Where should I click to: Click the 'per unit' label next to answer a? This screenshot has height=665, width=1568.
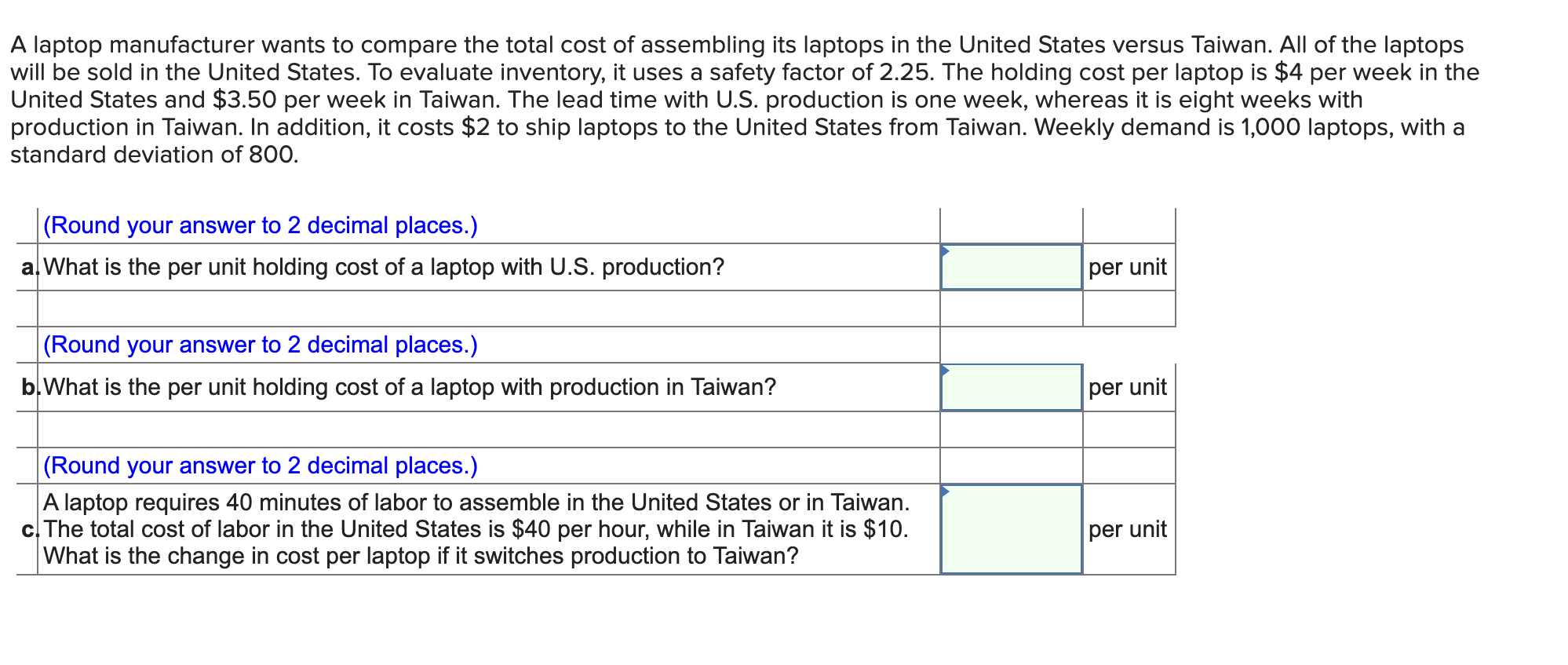(1126, 267)
